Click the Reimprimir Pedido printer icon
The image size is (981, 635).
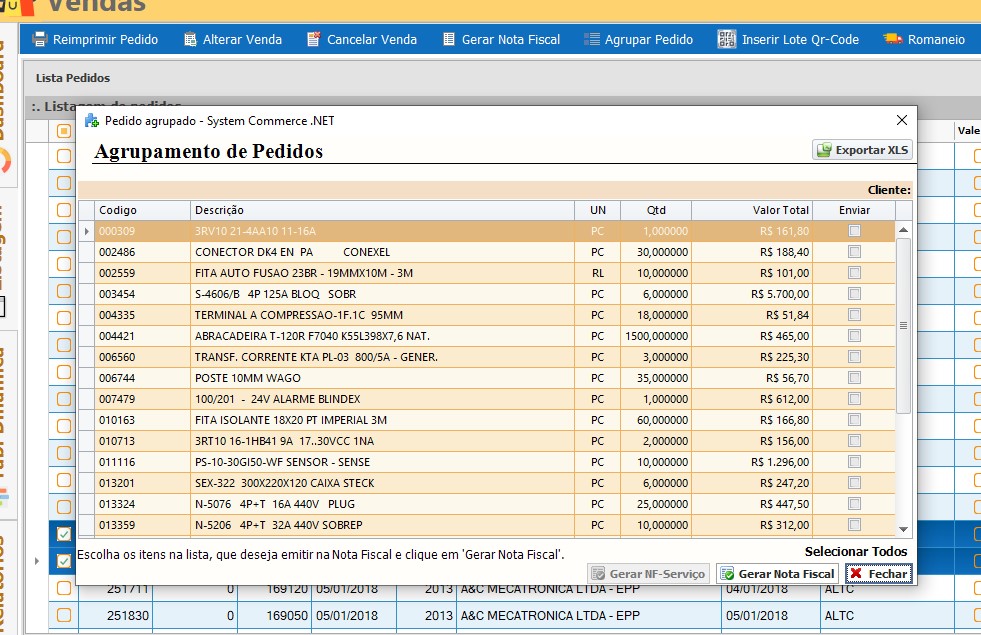pyautogui.click(x=40, y=40)
